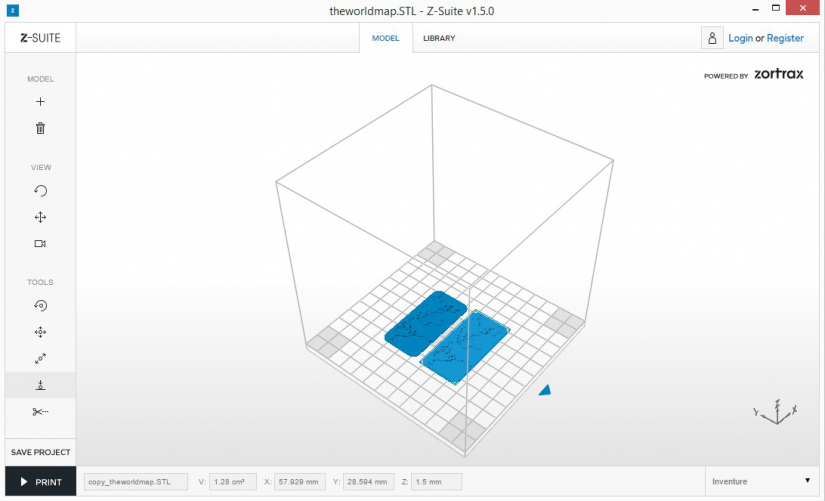Open the Register link
825x501 pixels.
[x=785, y=38]
